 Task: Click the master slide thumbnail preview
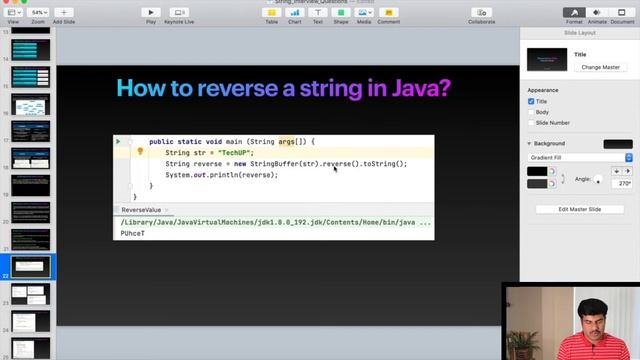547,60
